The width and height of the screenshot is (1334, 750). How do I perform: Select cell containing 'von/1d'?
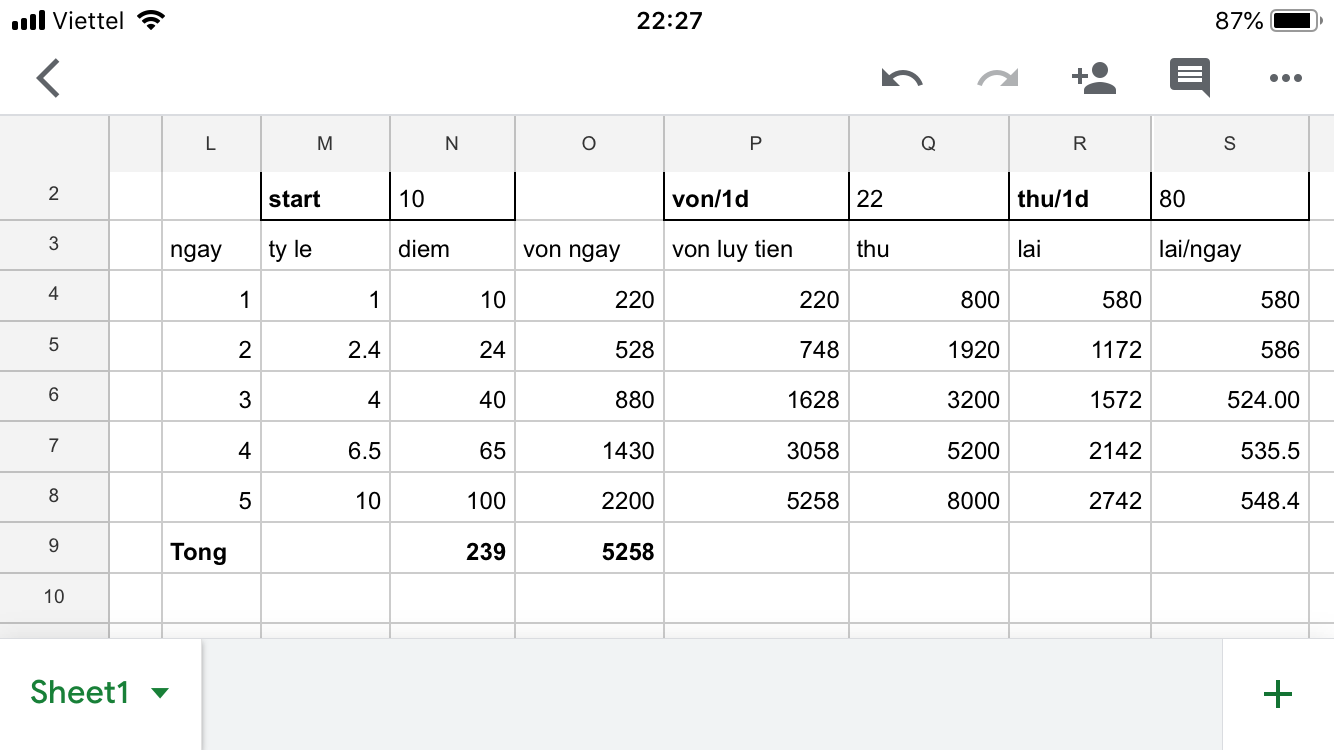click(x=756, y=197)
